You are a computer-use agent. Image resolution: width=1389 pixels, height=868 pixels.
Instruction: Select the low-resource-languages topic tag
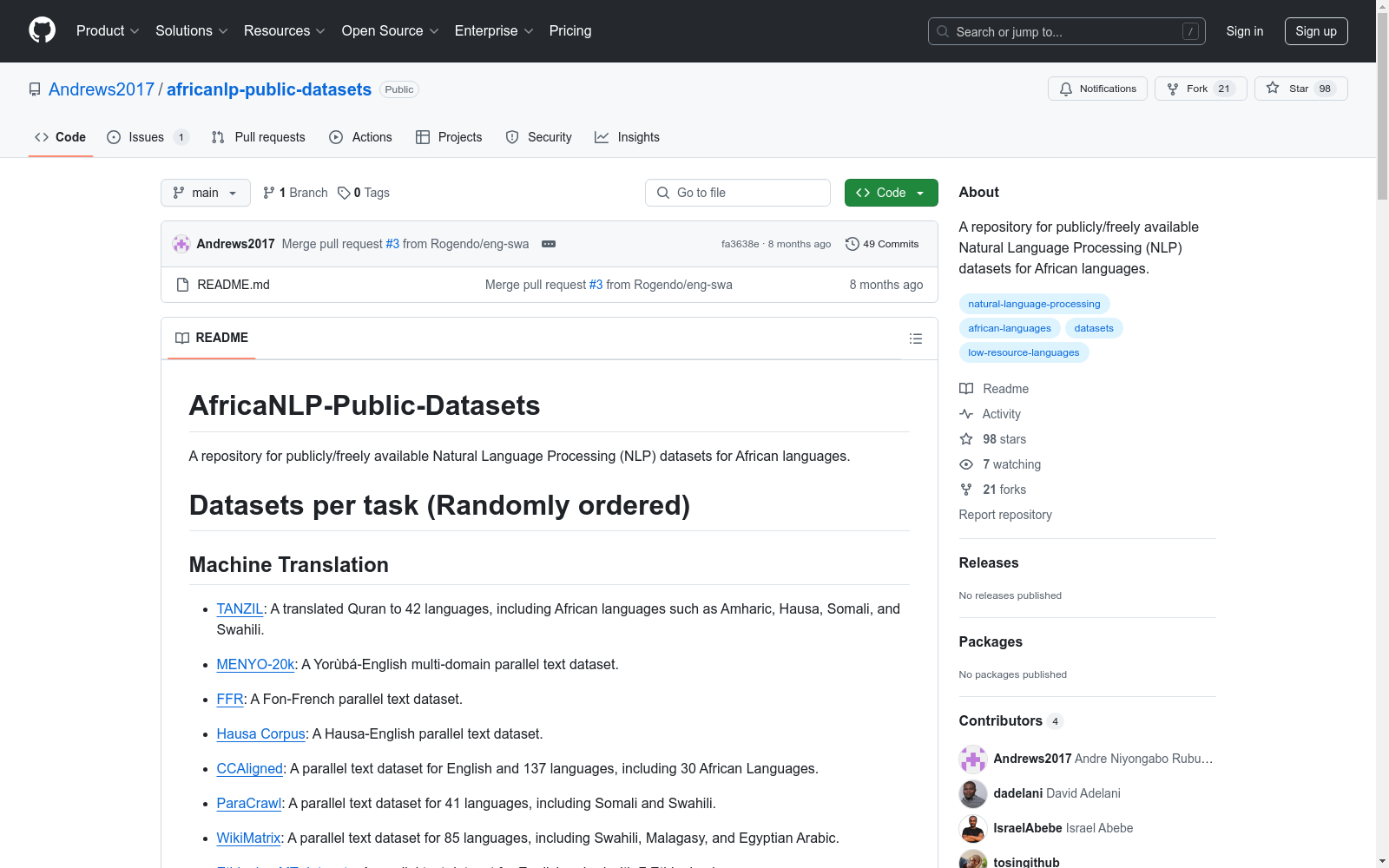[x=1024, y=352]
